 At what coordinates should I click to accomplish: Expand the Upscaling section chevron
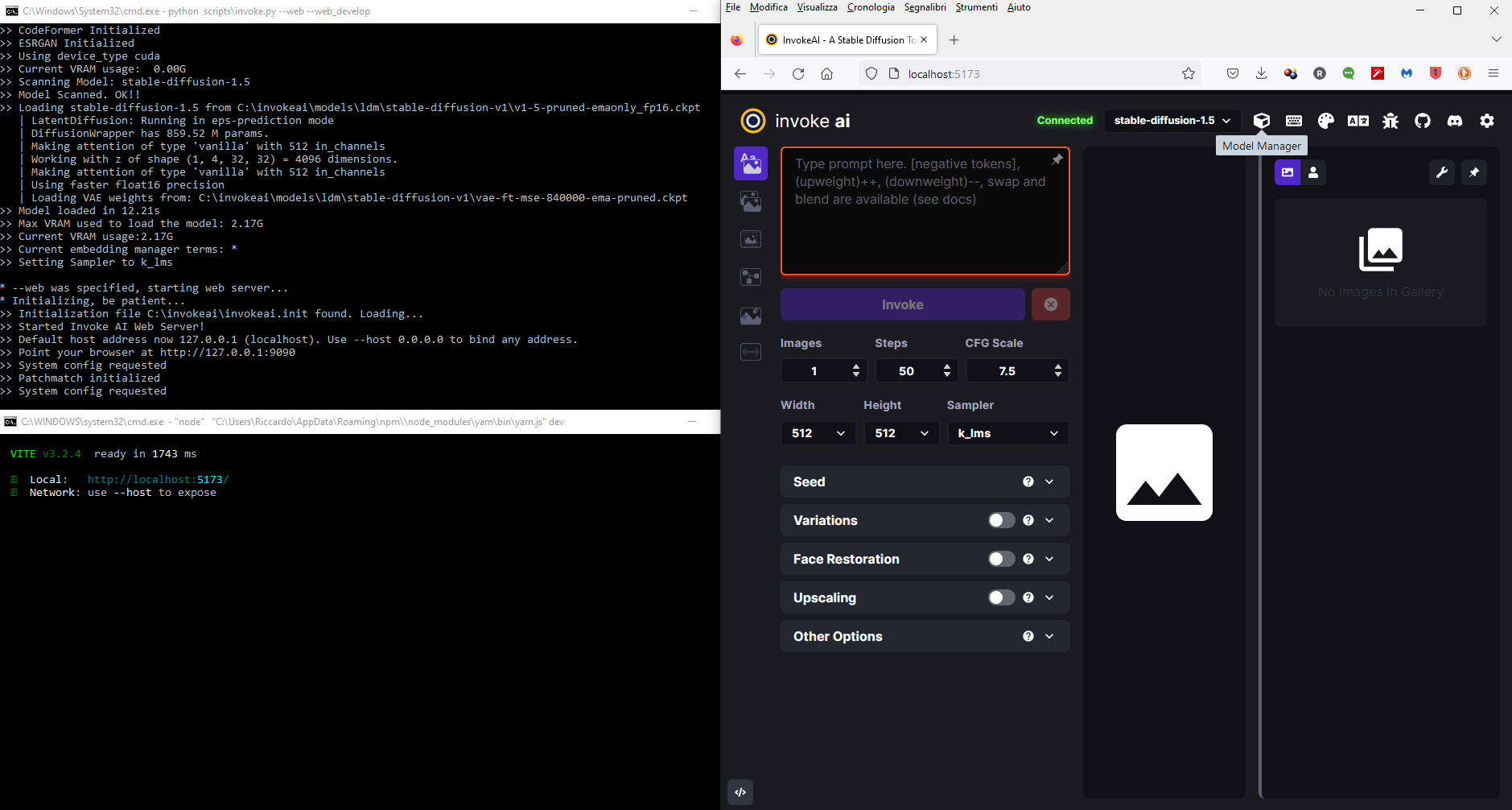point(1049,597)
